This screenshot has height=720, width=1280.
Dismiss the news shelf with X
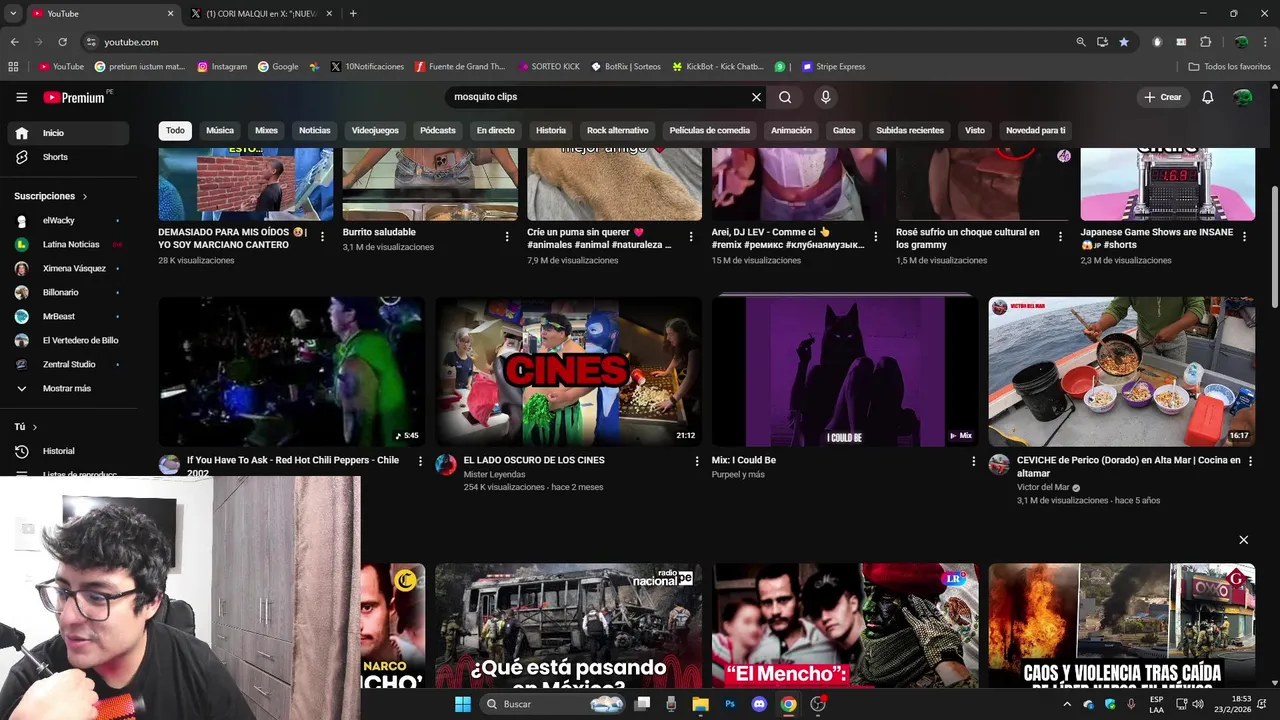[1243, 540]
